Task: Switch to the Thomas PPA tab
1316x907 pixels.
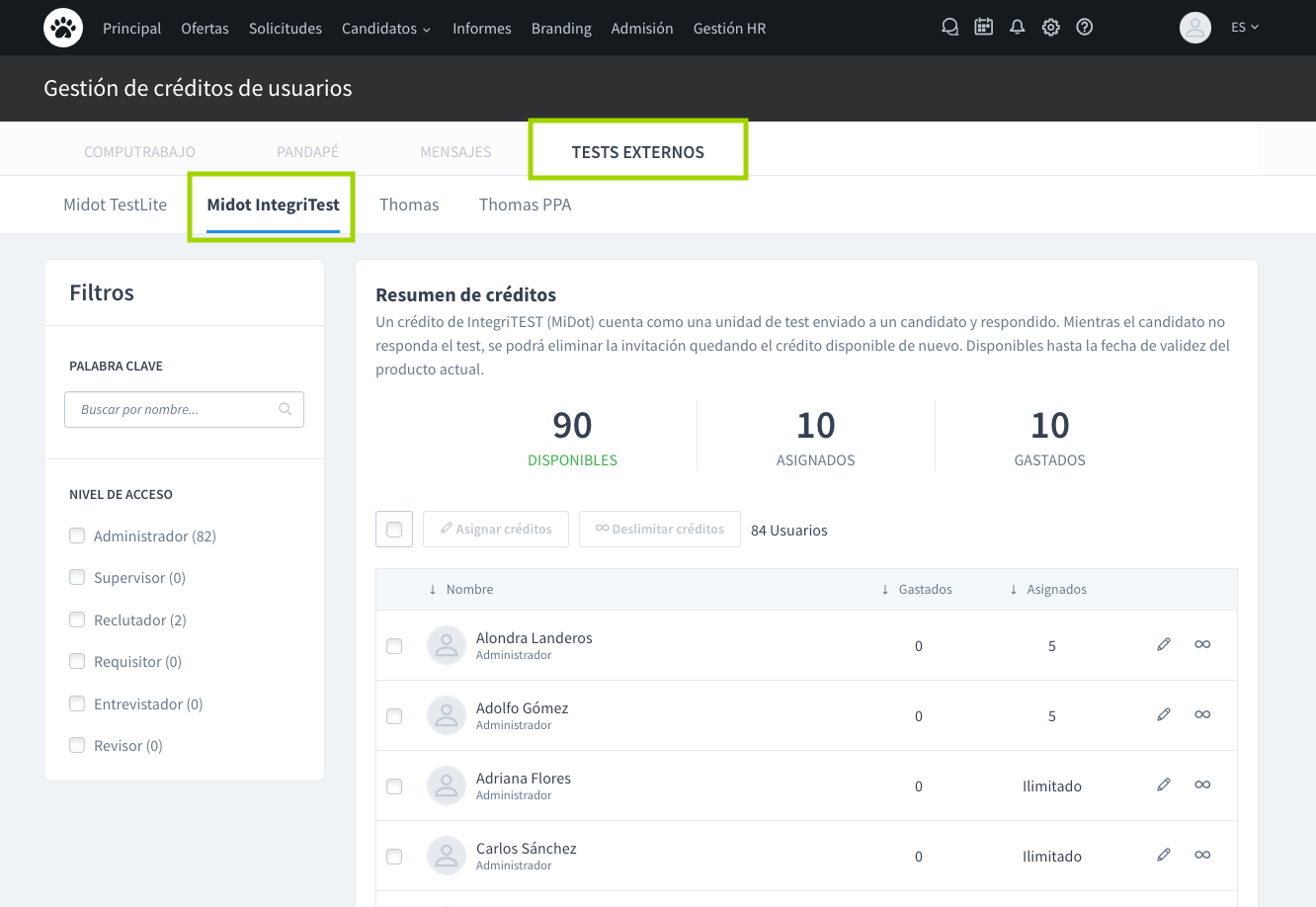Action: pyautogui.click(x=525, y=205)
